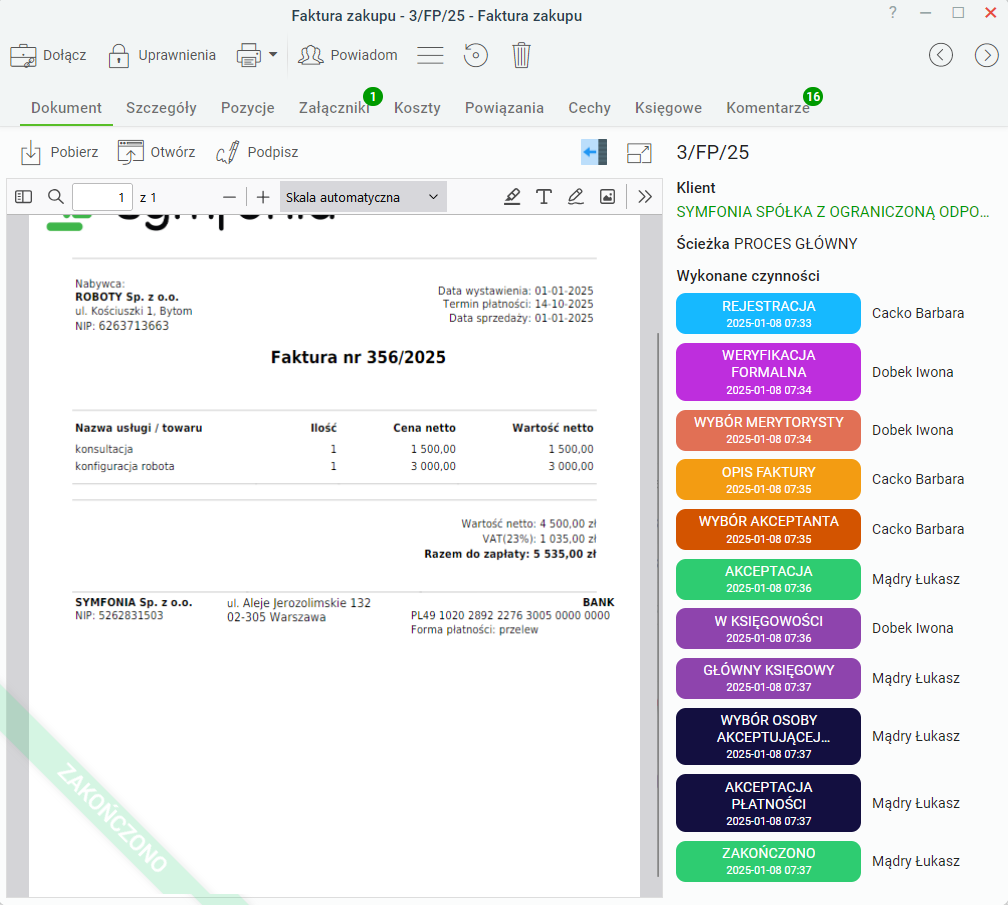Viewport: 1008px width, 905px height.
Task: Click the page number field
Action: [x=102, y=197]
